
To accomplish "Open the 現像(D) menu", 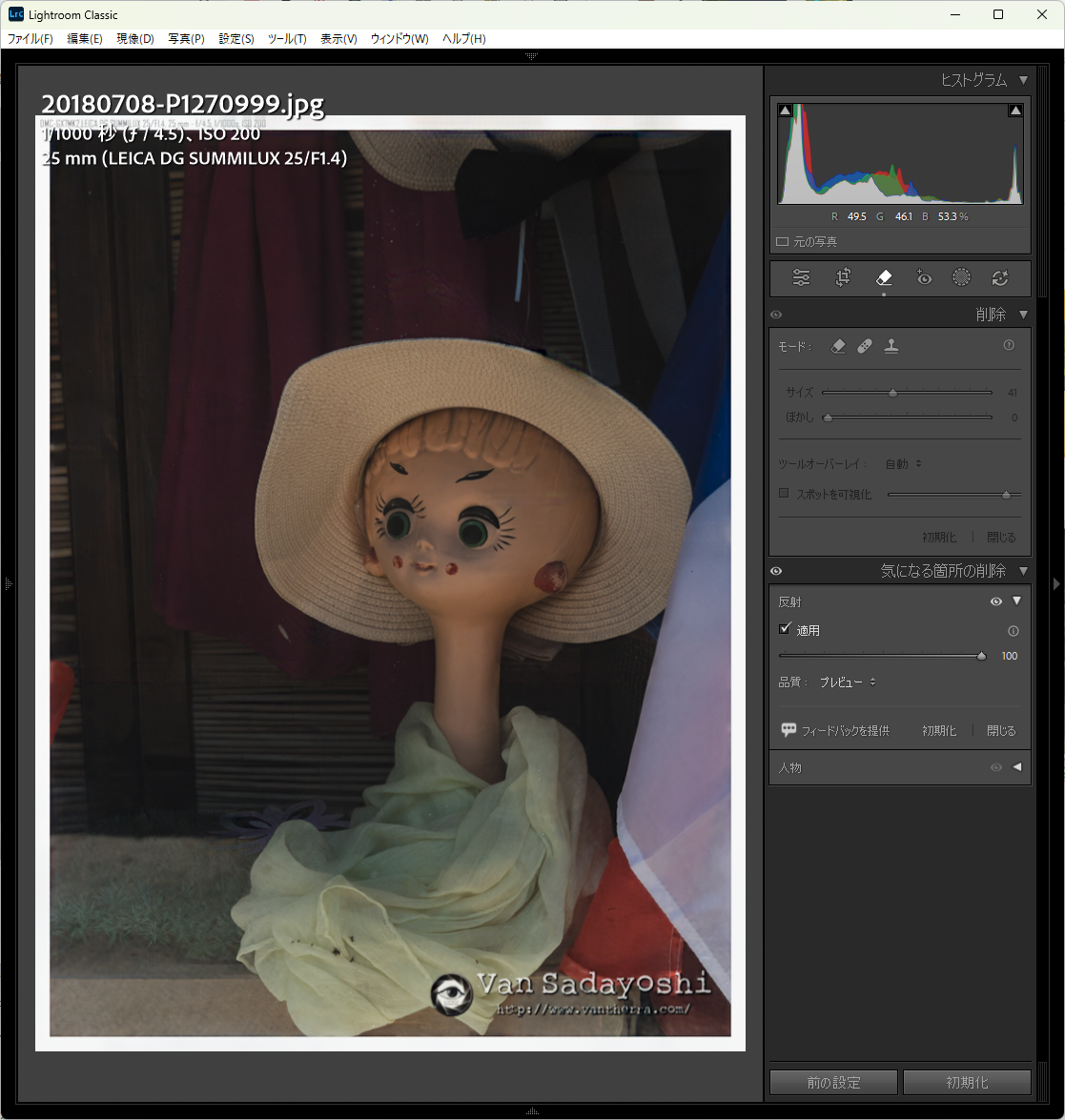I will tap(134, 39).
